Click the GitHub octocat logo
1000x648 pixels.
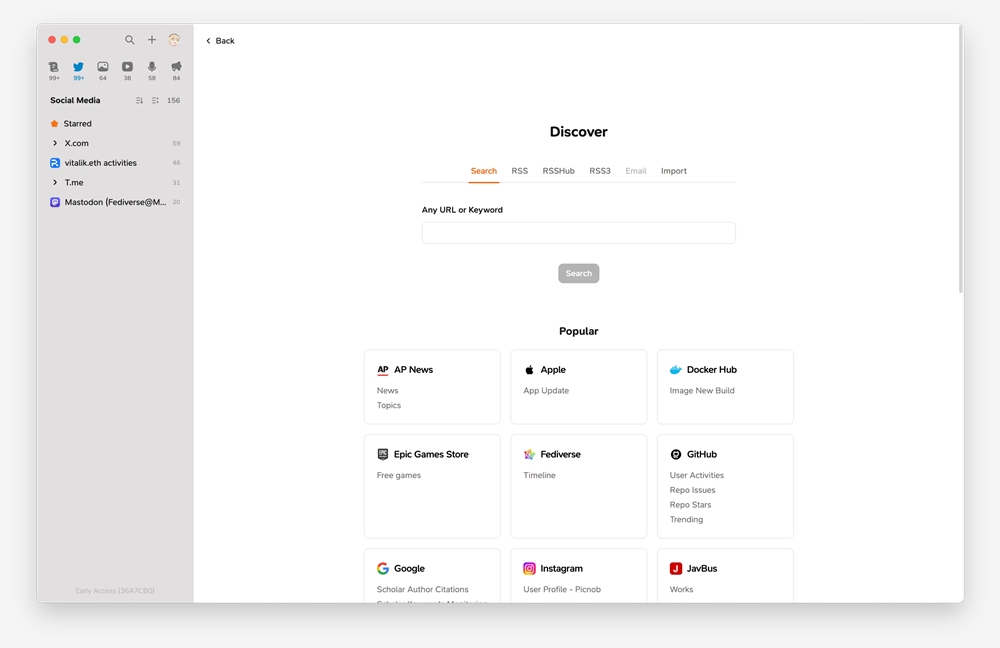tap(675, 454)
